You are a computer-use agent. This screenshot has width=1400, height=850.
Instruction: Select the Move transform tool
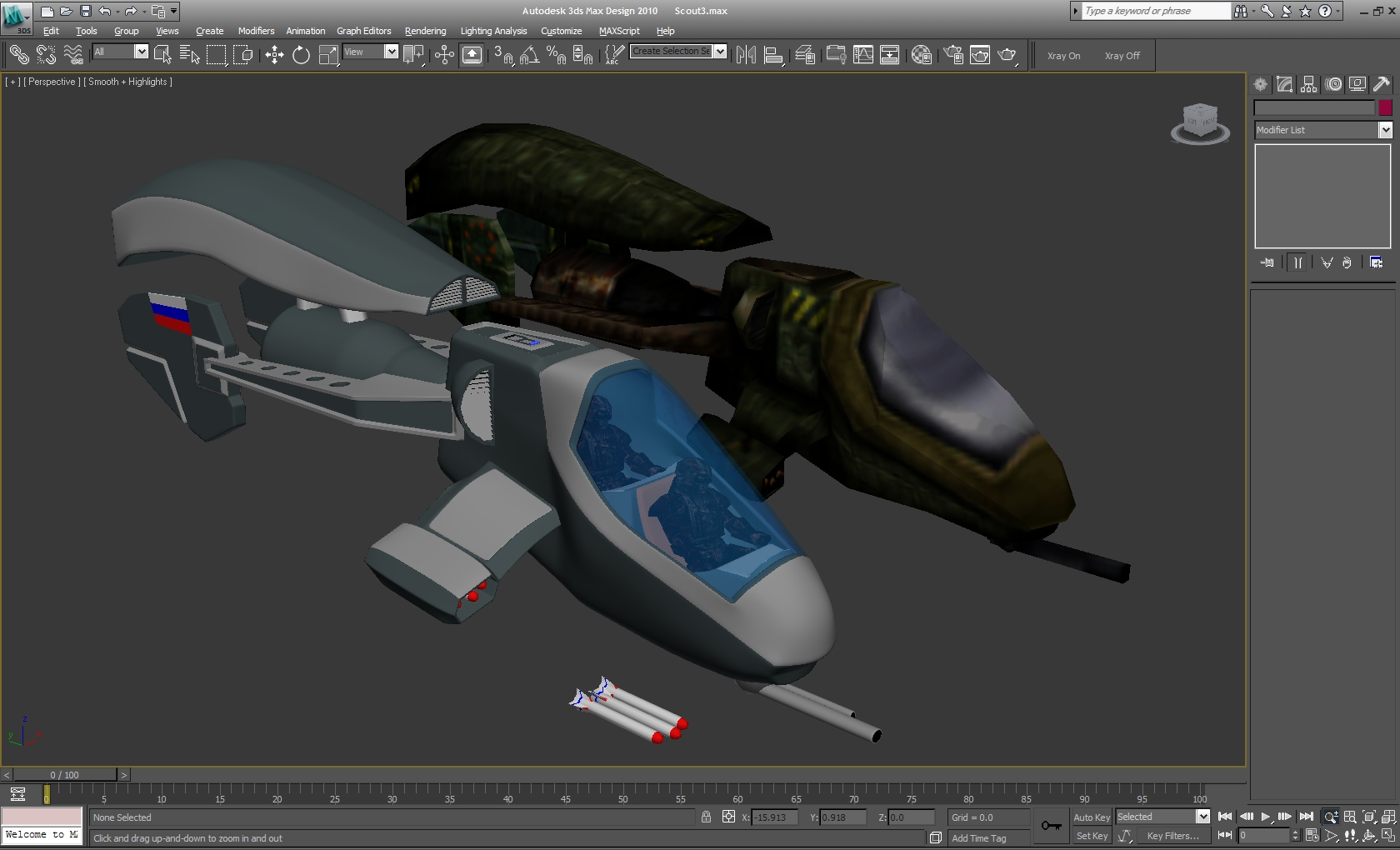click(274, 56)
